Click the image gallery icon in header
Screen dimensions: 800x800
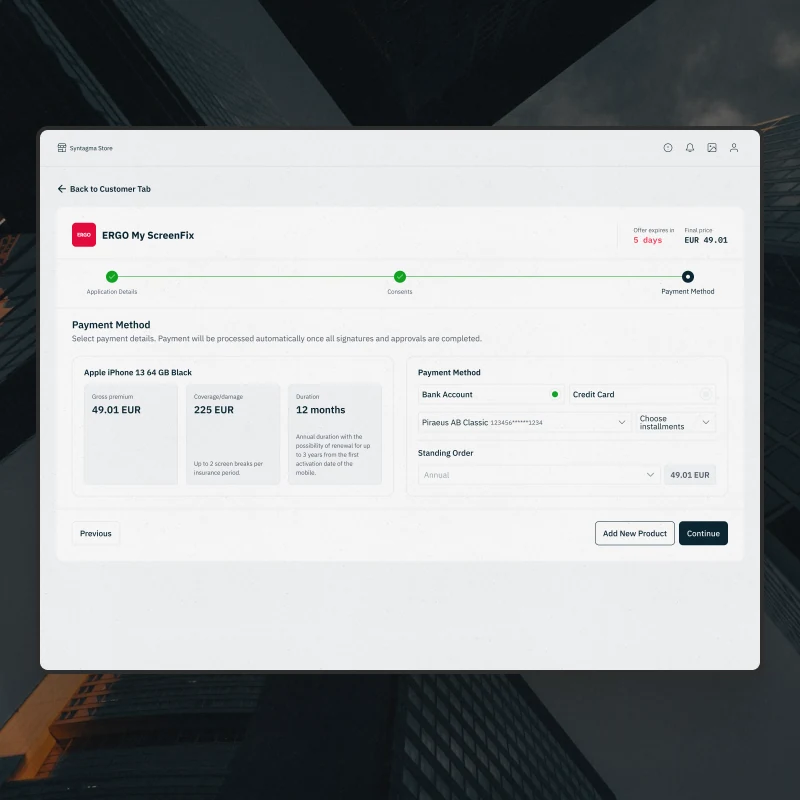click(x=712, y=148)
